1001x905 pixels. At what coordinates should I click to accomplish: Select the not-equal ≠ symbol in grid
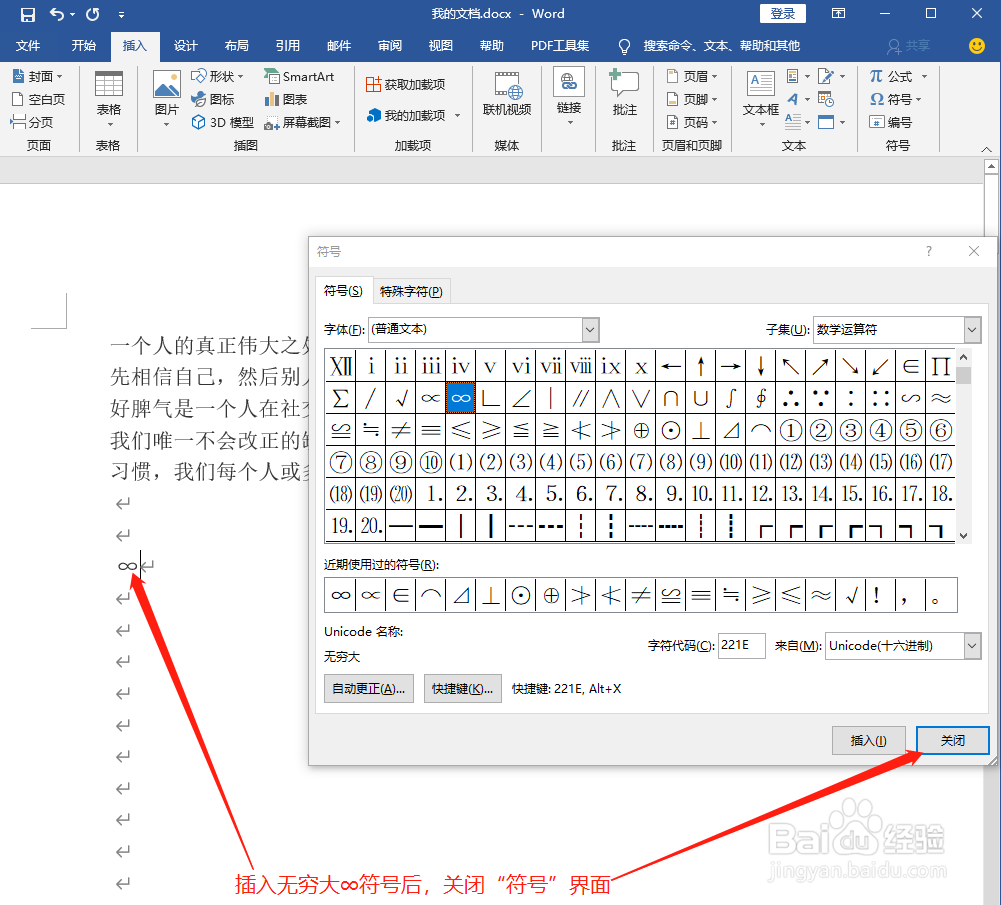[401, 431]
